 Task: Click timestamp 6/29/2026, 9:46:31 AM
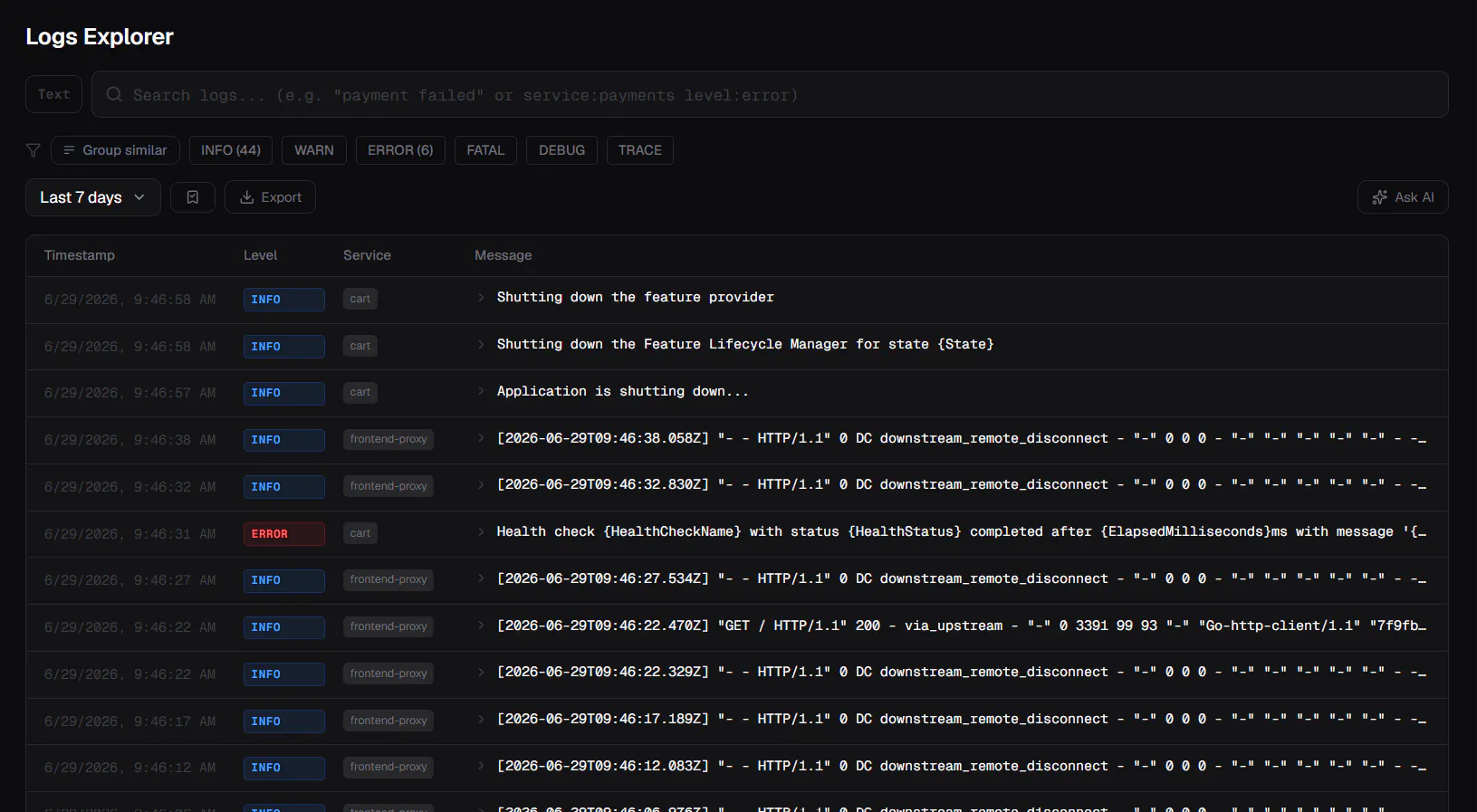tap(130, 534)
